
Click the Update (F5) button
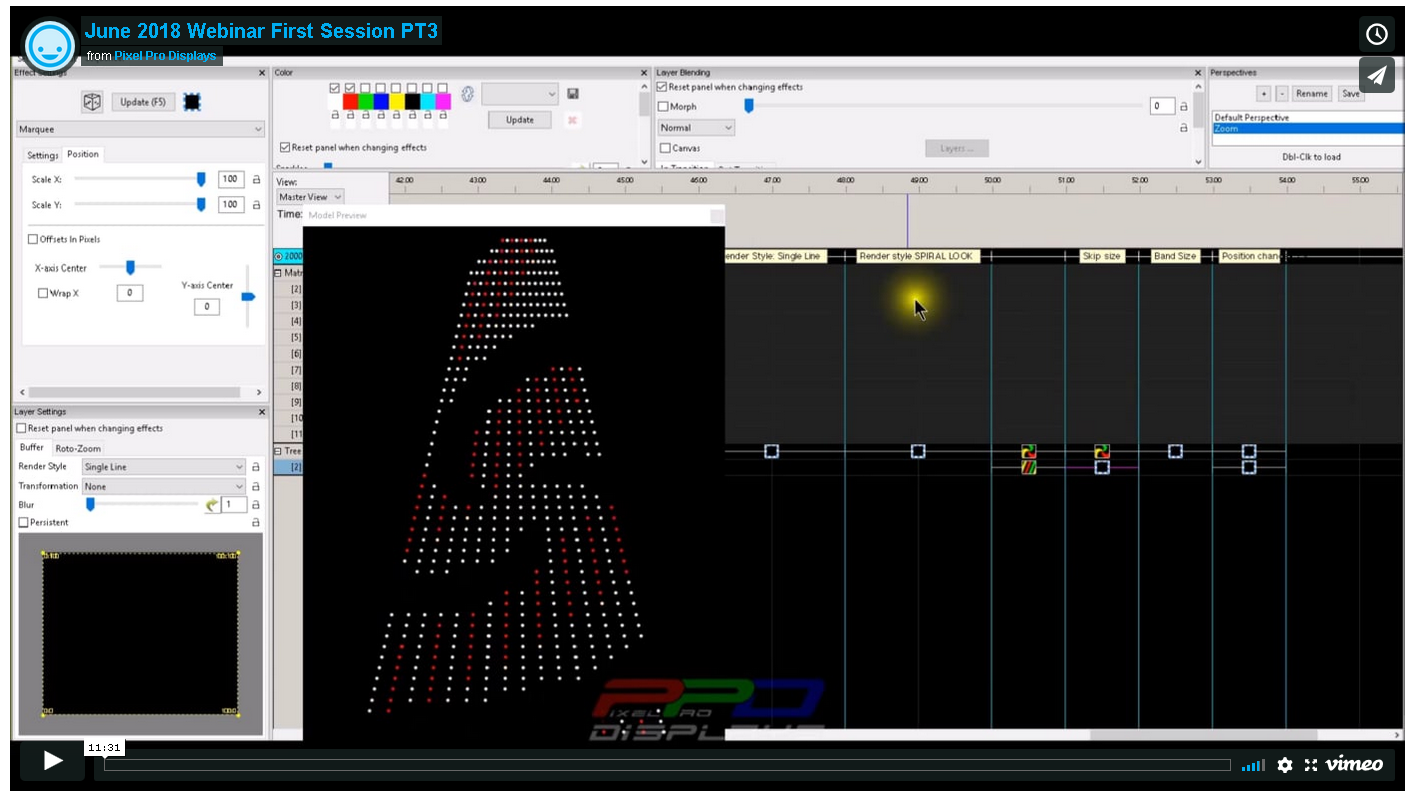pyautogui.click(x=143, y=102)
